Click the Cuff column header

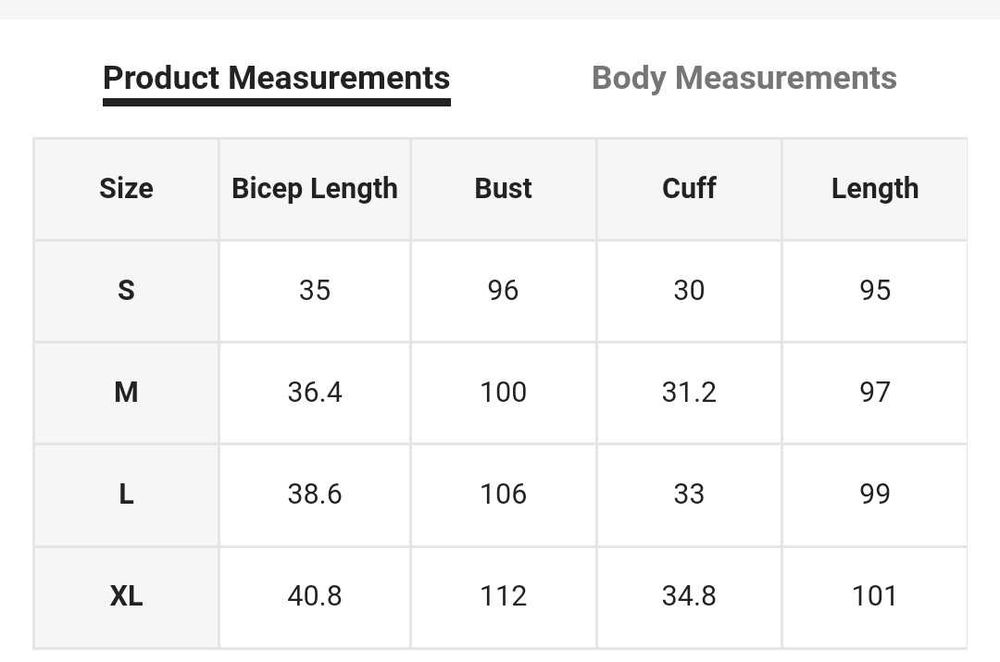(689, 188)
